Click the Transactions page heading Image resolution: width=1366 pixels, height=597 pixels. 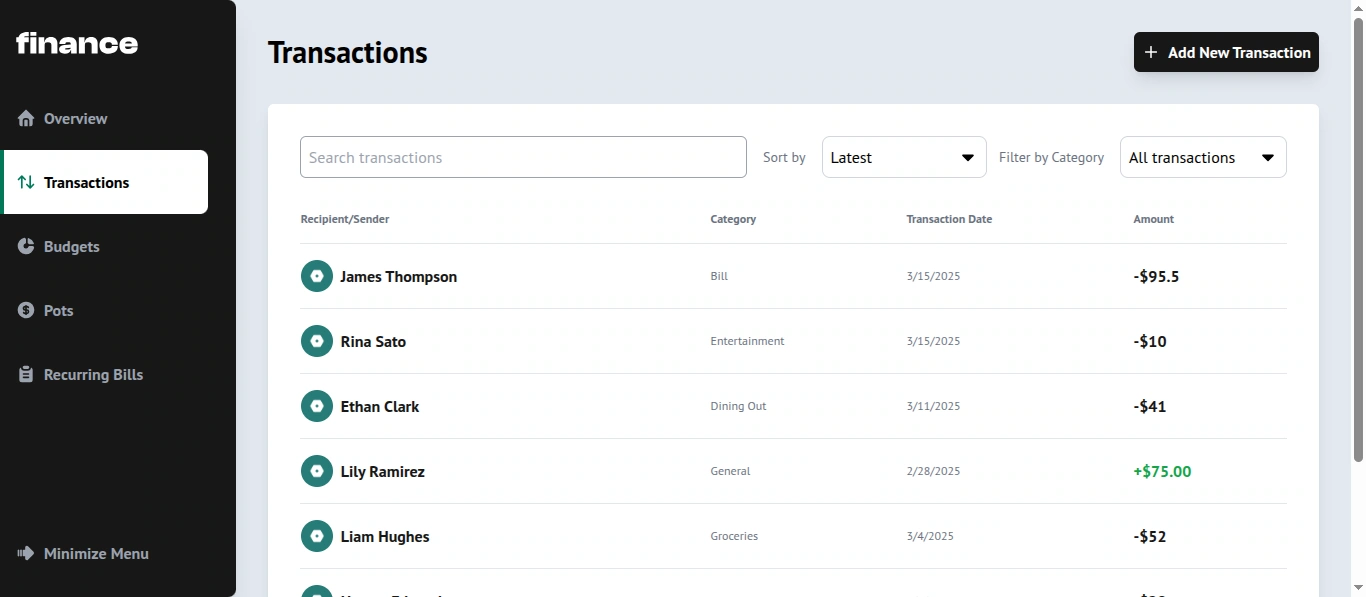tap(348, 53)
